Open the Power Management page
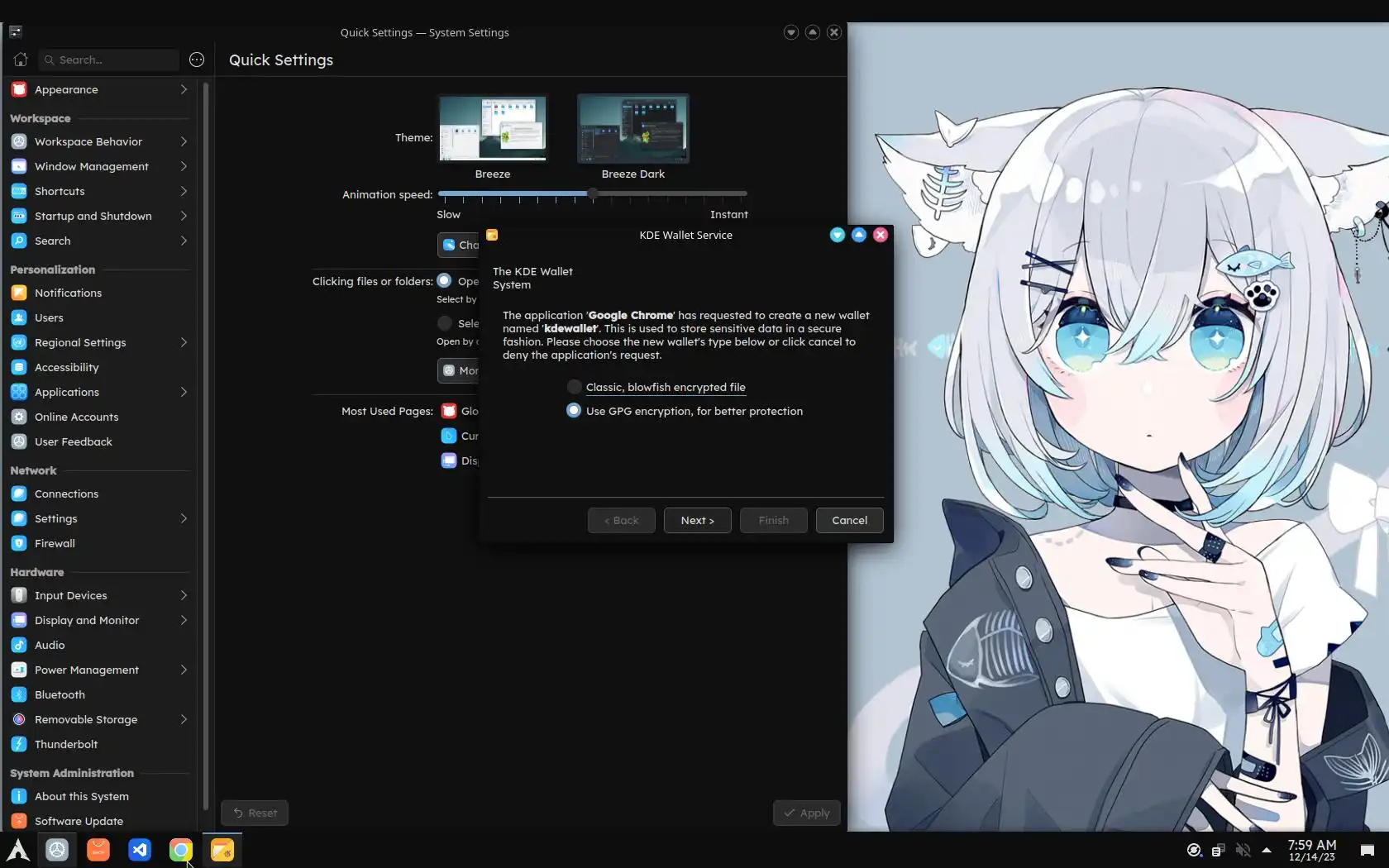 (x=100, y=670)
